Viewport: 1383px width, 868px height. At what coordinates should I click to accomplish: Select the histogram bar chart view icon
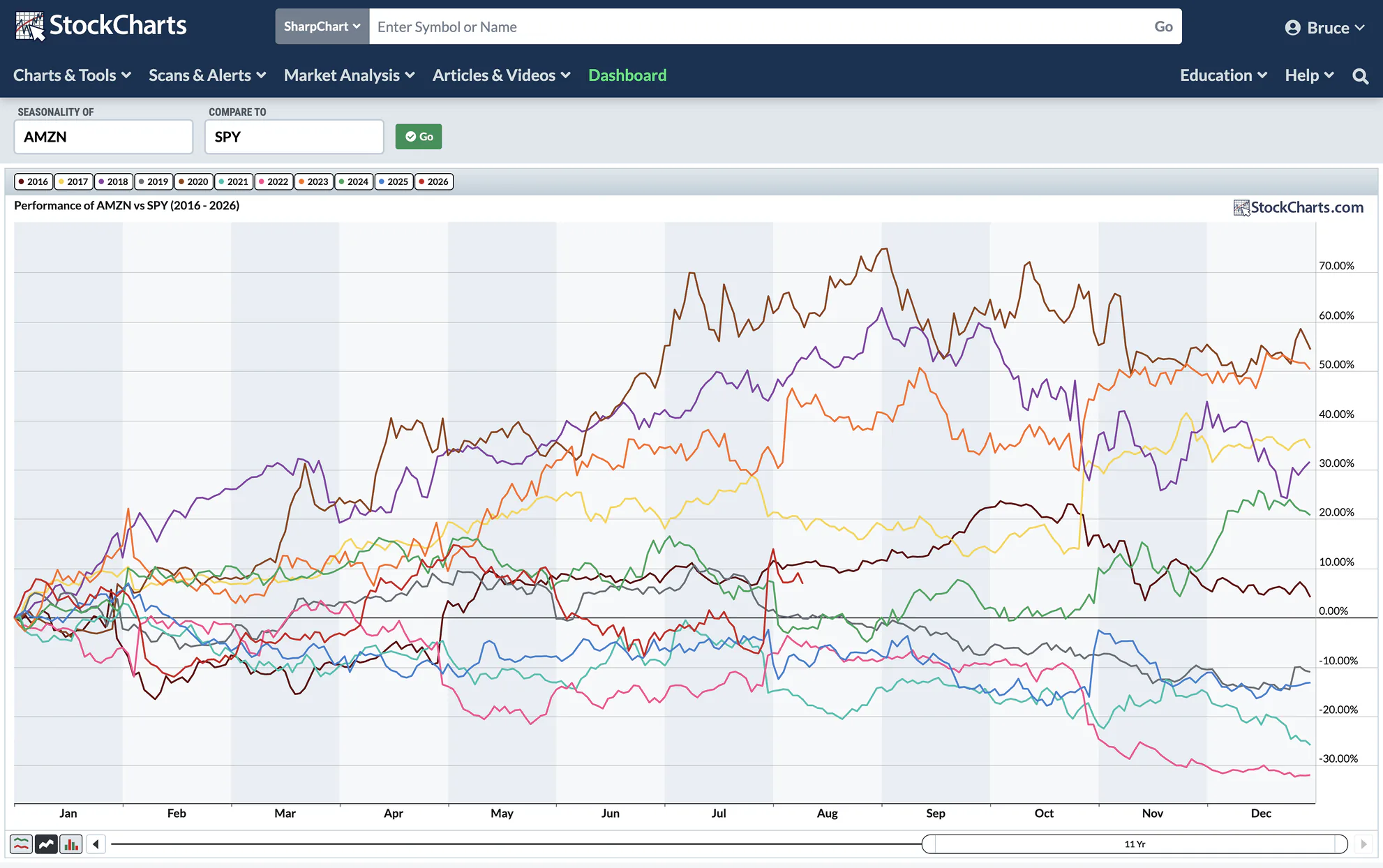71,844
